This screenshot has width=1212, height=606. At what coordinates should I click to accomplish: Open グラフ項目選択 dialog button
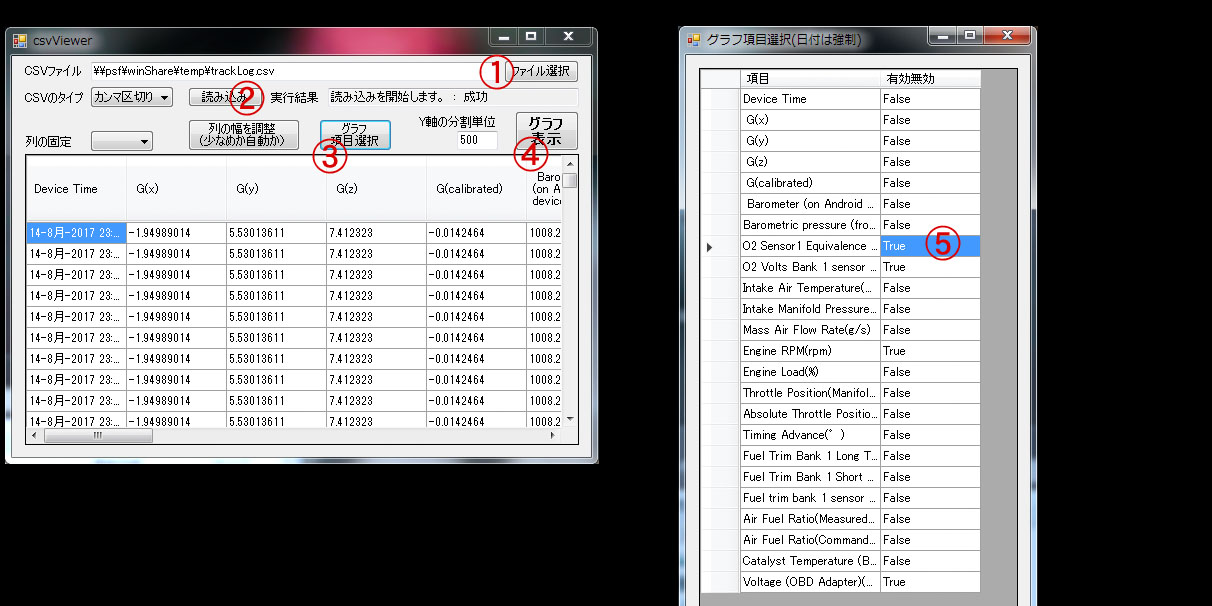355,135
